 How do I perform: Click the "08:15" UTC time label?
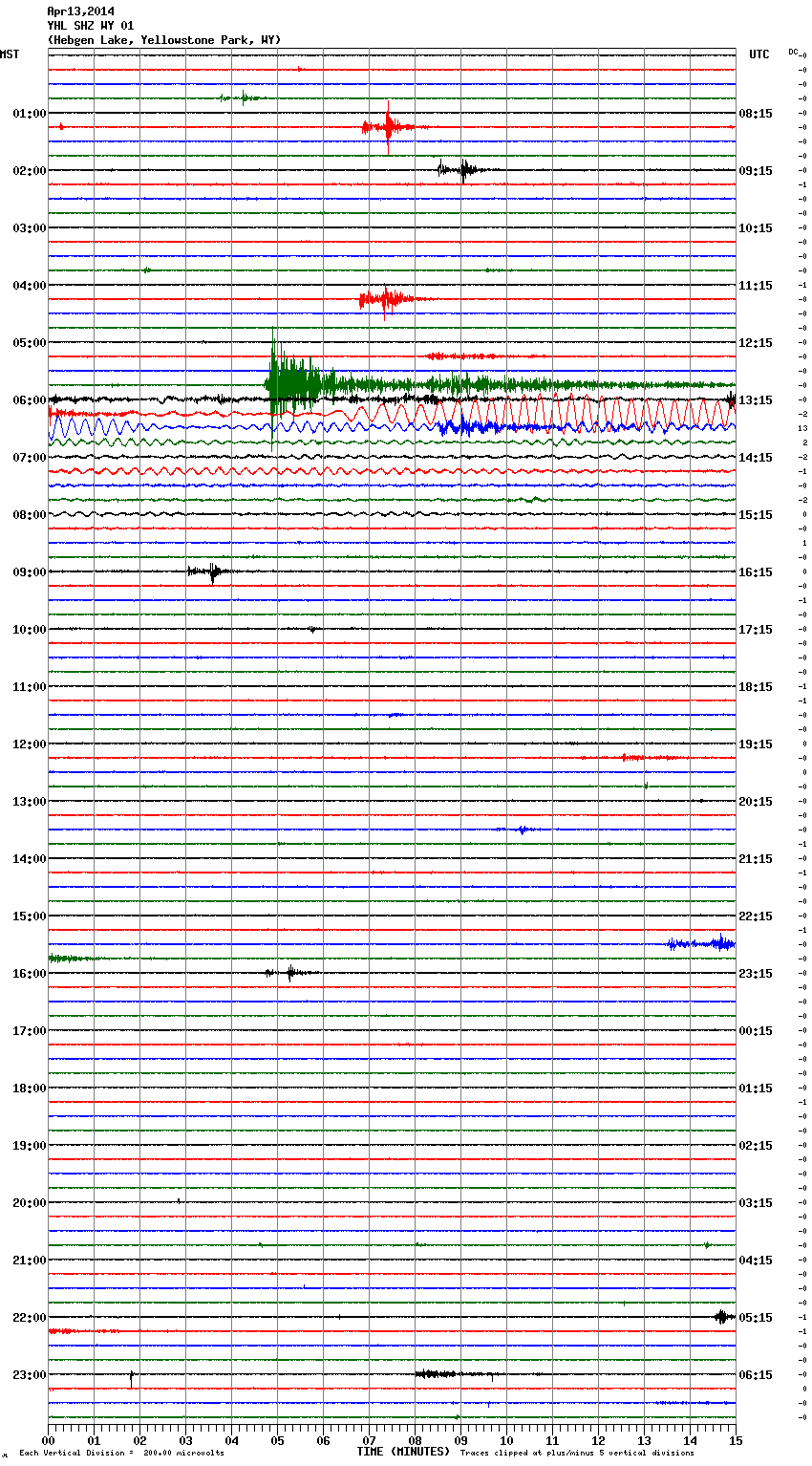756,114
